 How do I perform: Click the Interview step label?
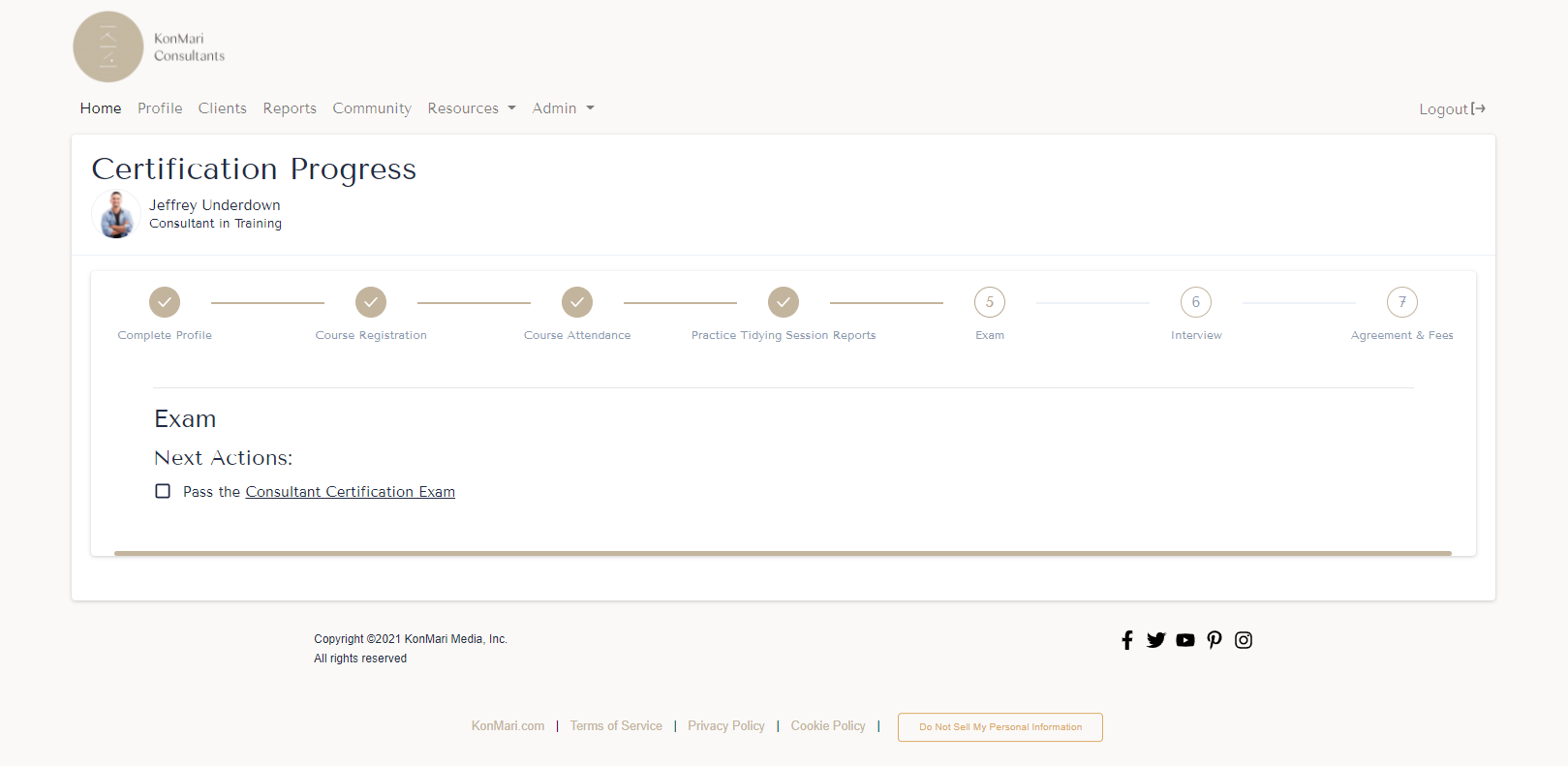[x=1196, y=335]
